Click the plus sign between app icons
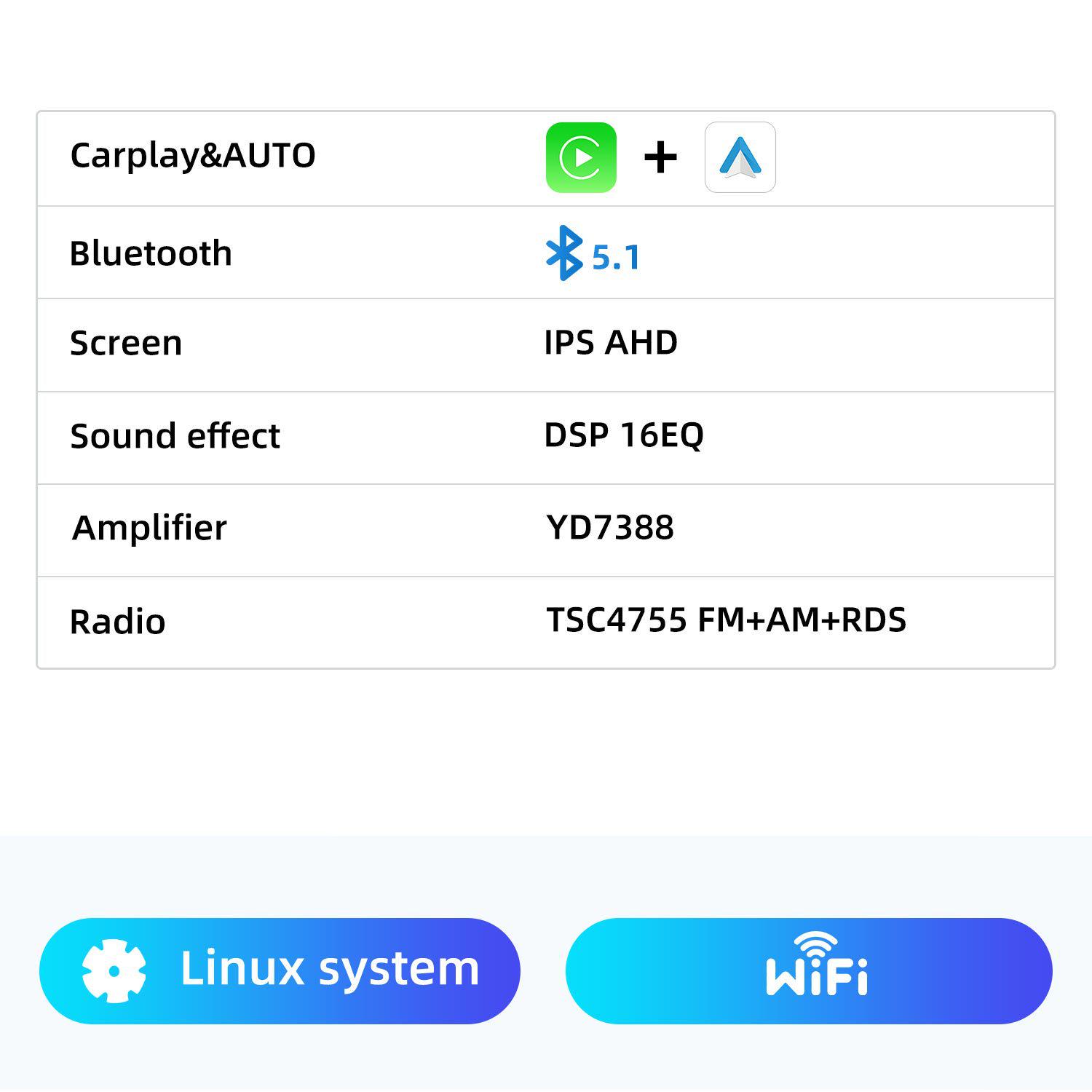This screenshot has width=1092, height=1092. pyautogui.click(x=660, y=157)
